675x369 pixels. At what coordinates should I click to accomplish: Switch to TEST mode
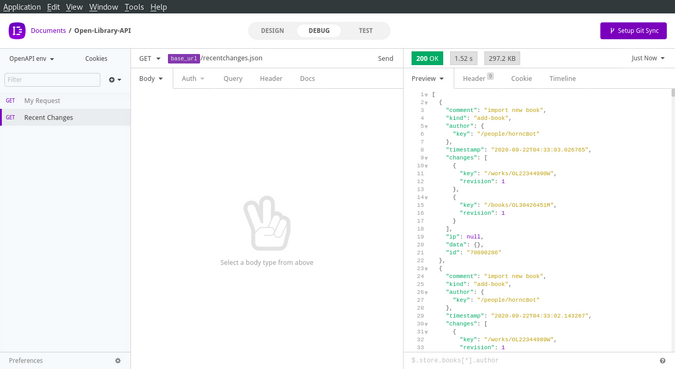[365, 31]
